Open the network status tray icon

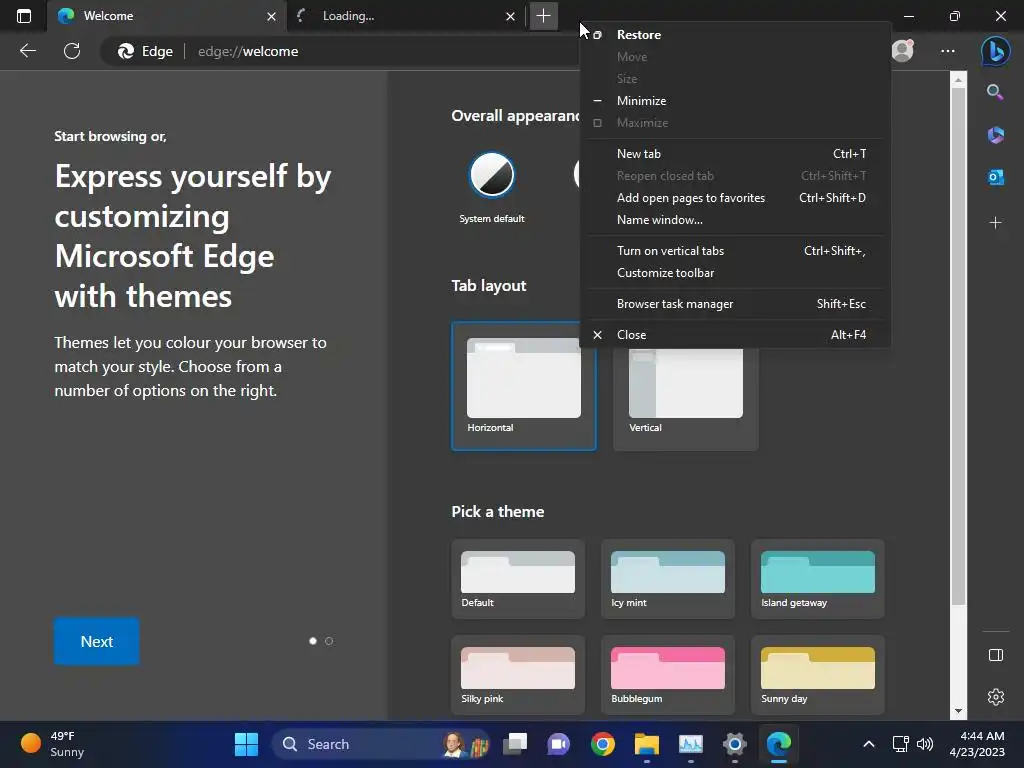(901, 744)
